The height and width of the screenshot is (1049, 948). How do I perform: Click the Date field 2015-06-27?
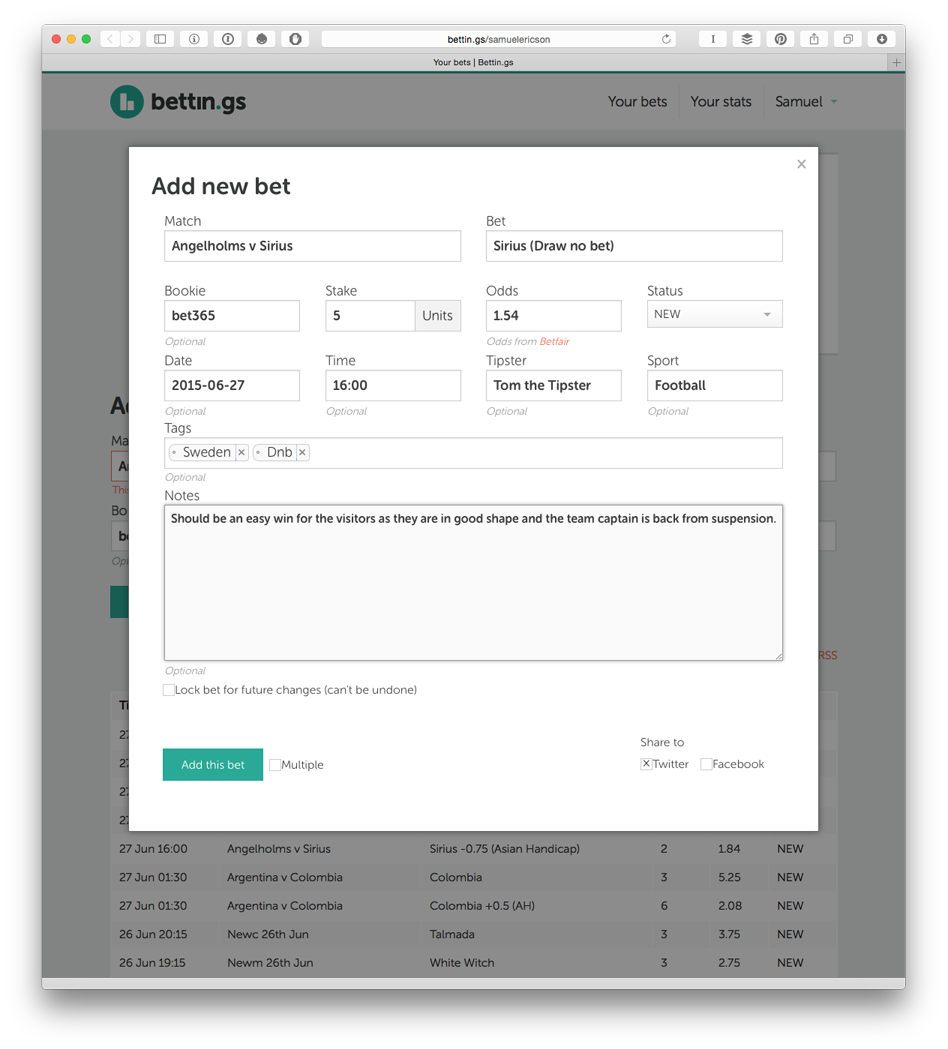coord(232,385)
